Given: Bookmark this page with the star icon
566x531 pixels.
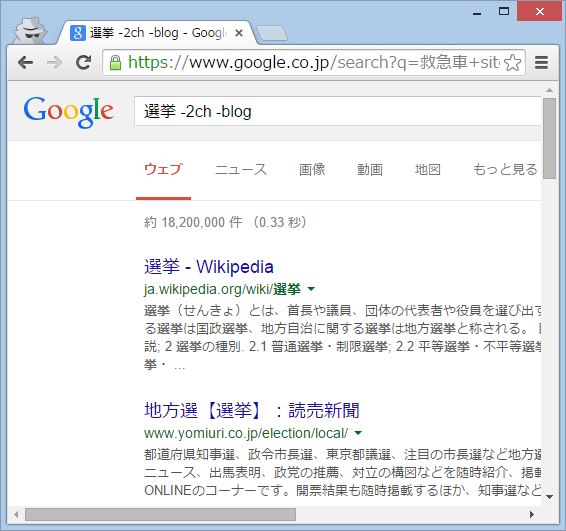Looking at the screenshot, I should (x=513, y=63).
